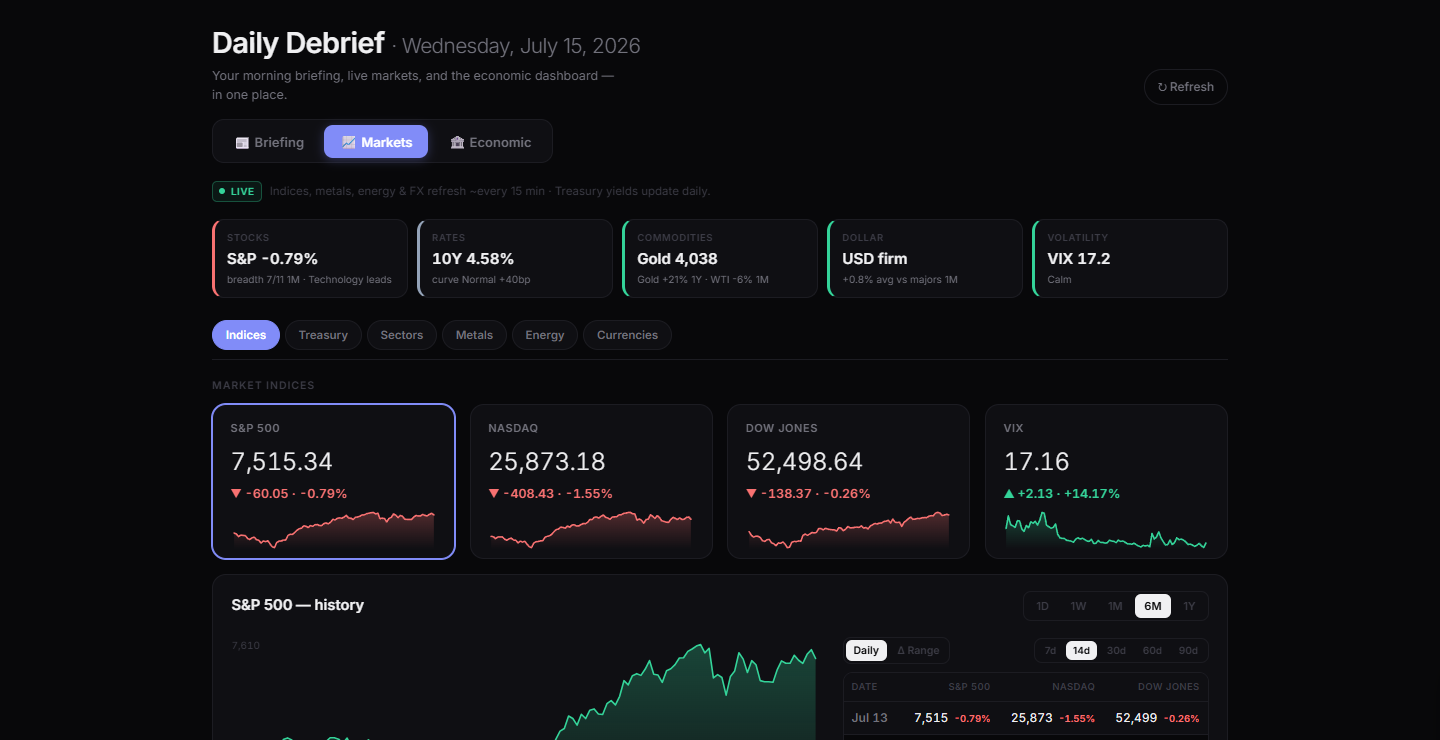The image size is (1440, 740).
Task: Show the Sectors category
Action: tap(402, 335)
